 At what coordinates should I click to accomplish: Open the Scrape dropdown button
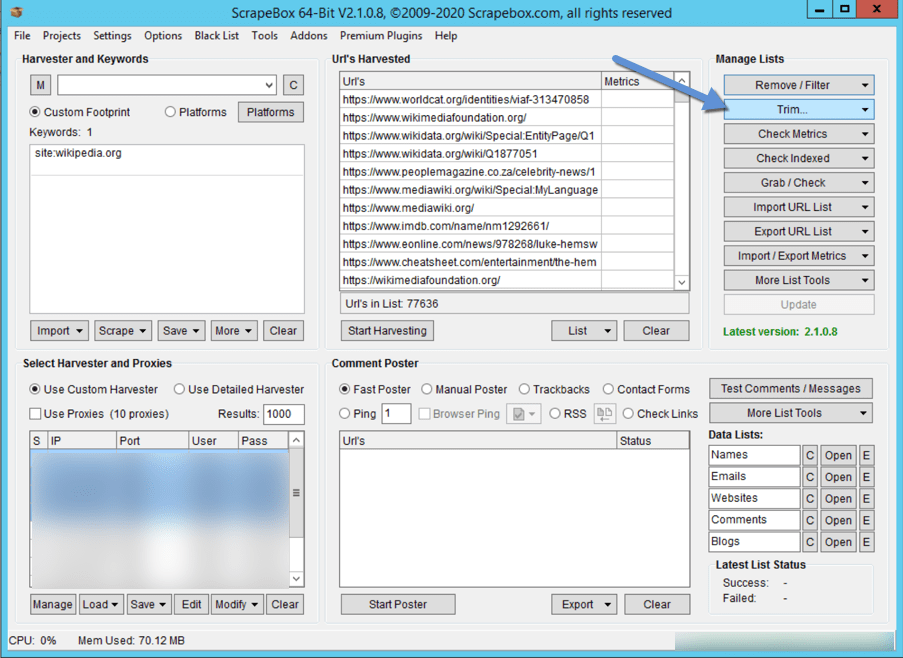pos(123,331)
